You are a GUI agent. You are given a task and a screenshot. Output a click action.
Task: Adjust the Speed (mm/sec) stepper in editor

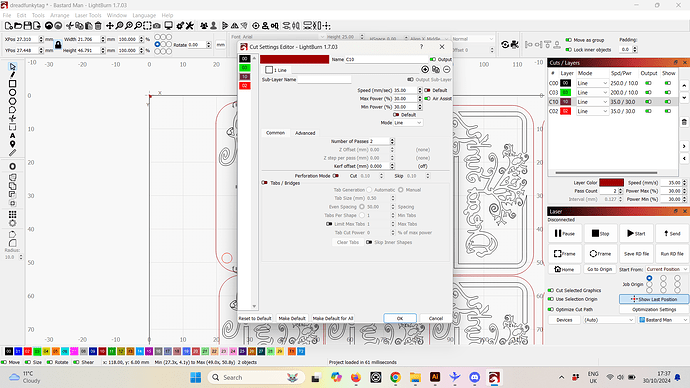point(419,90)
